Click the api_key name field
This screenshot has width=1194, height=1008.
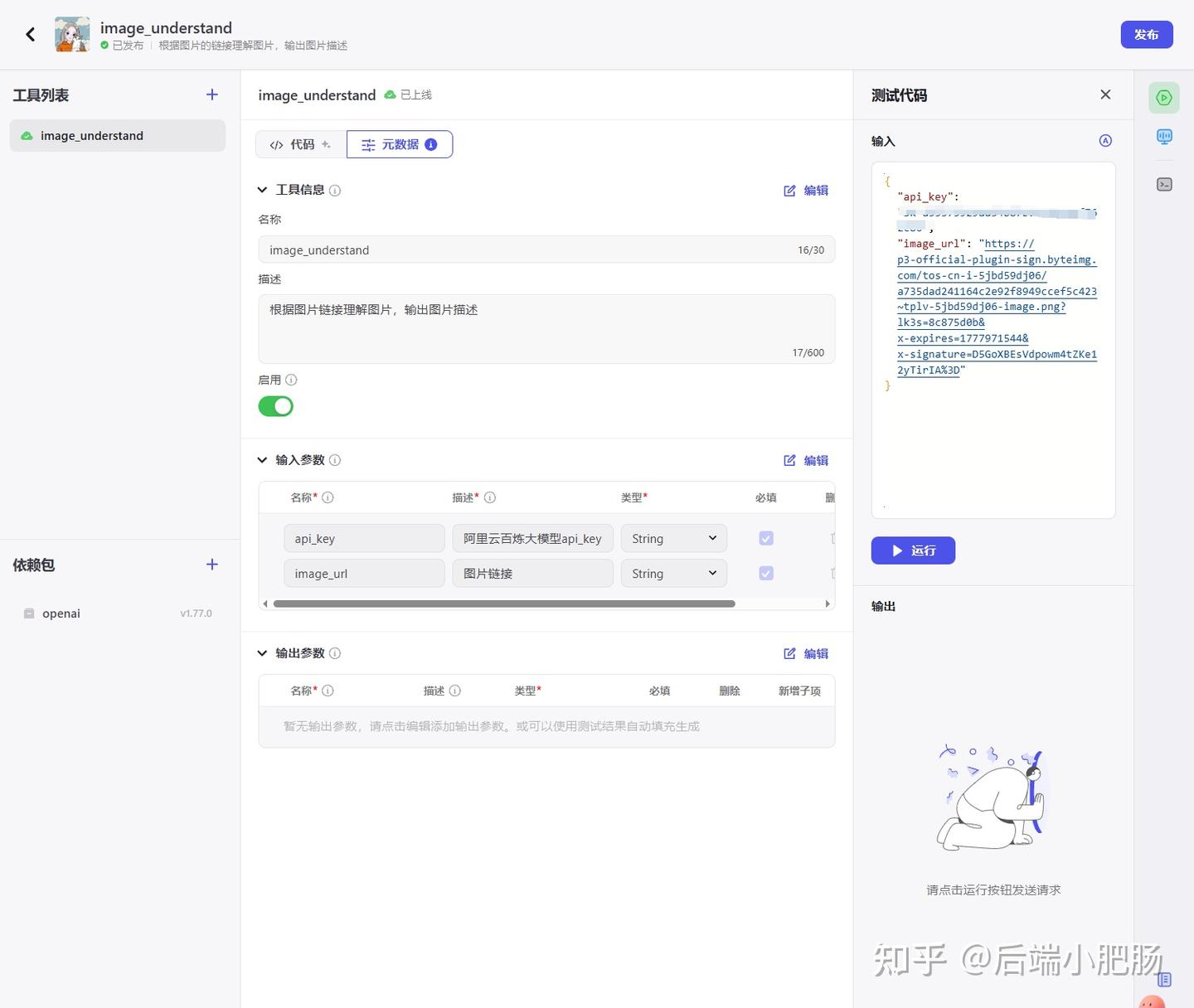click(364, 538)
